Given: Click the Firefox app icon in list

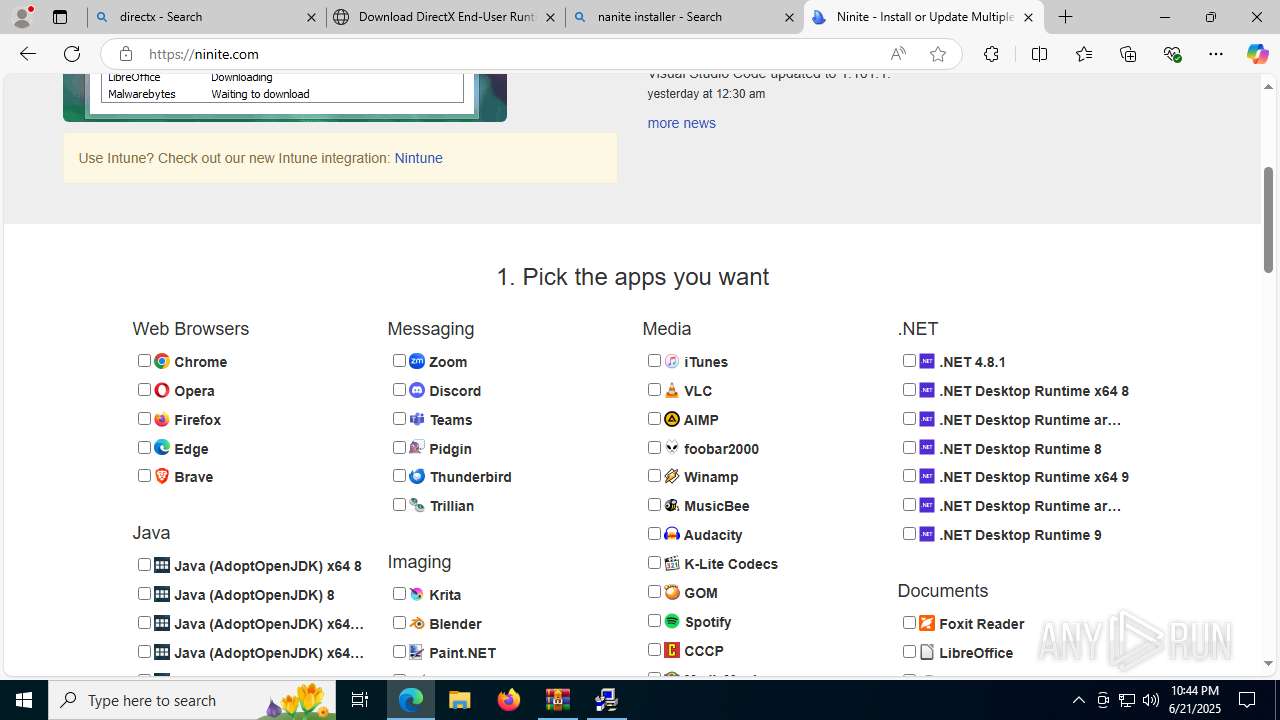Looking at the screenshot, I should 162,419.
